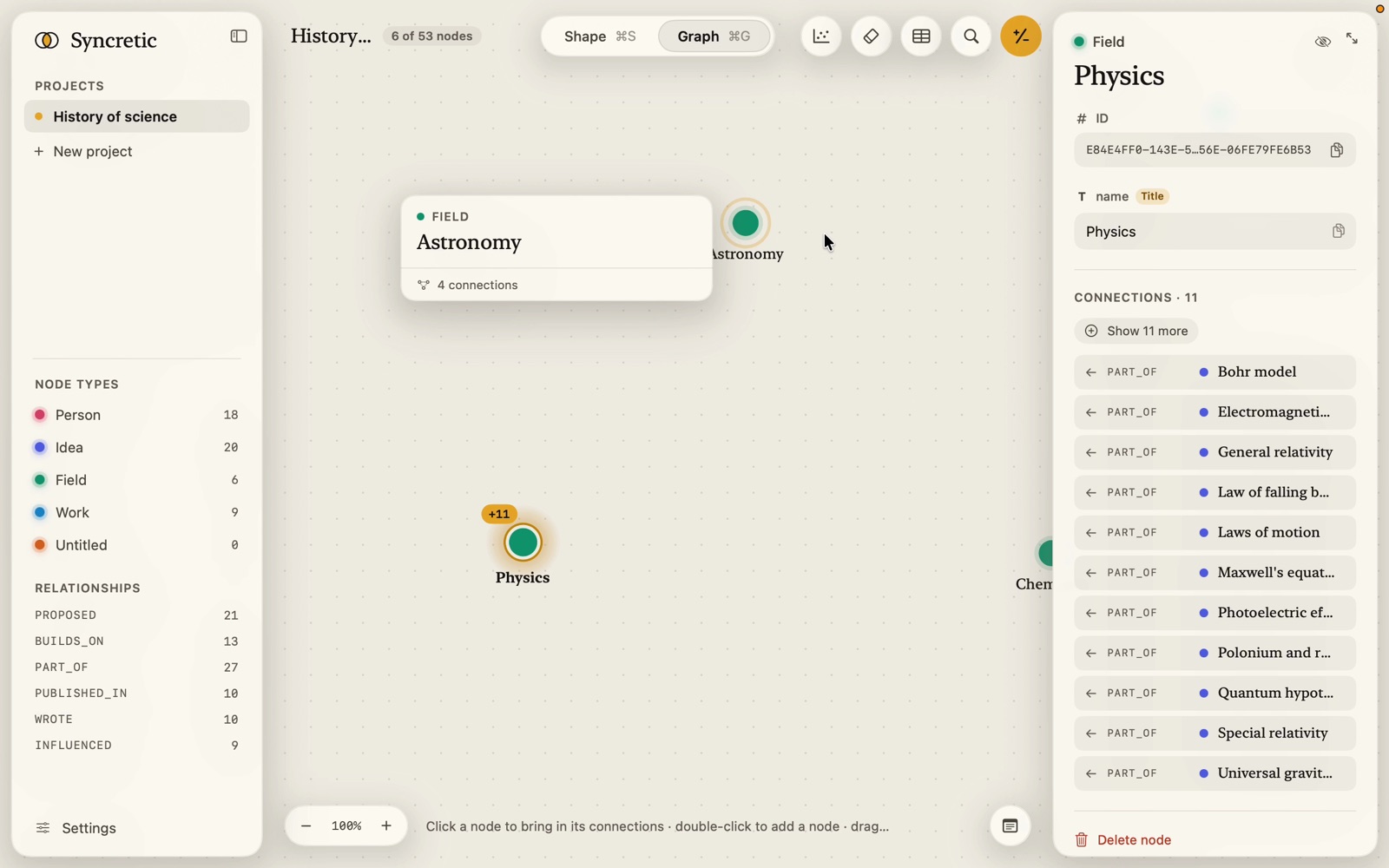Collapse the left sidebar panel icon
Image resolution: width=1389 pixels, height=868 pixels.
(x=239, y=36)
